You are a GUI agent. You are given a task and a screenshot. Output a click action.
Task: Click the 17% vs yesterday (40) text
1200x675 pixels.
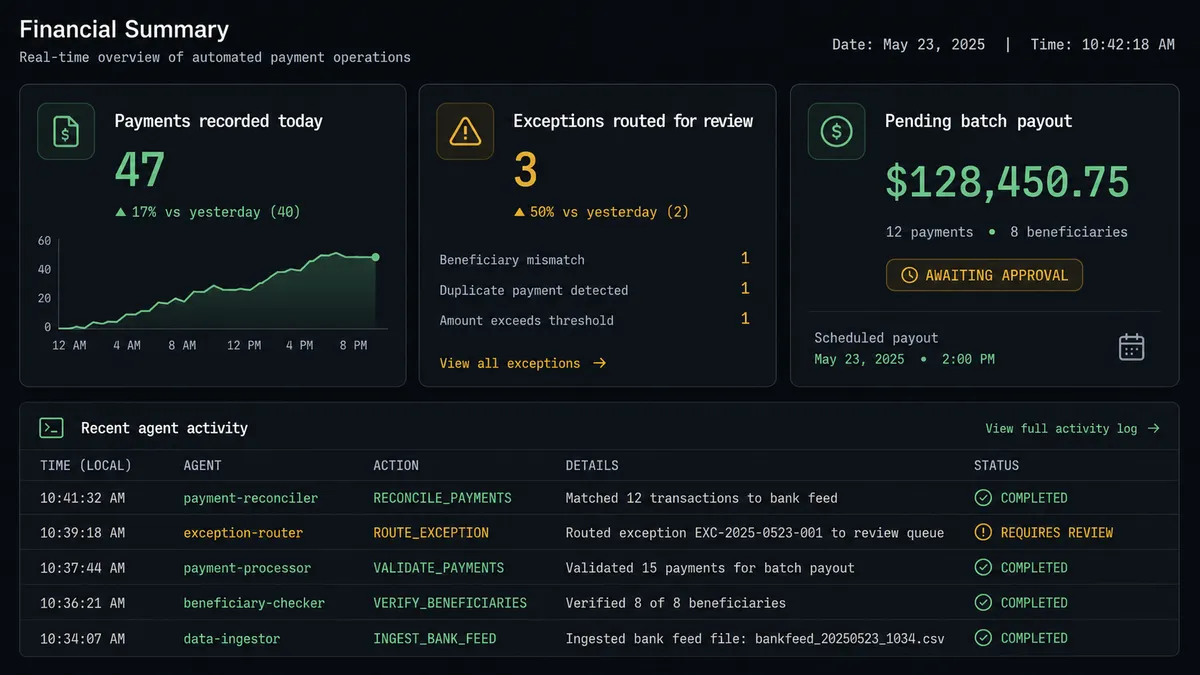(x=216, y=212)
